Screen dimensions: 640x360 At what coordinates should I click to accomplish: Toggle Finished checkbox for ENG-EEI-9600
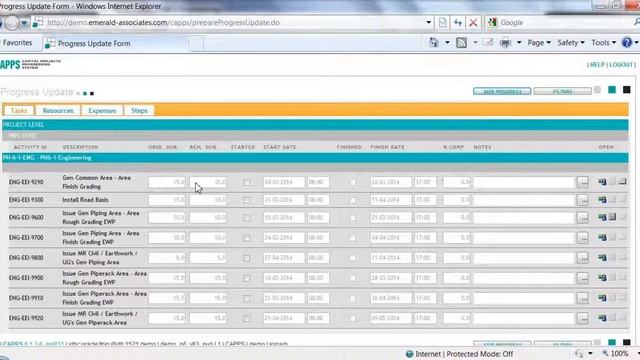tap(353, 218)
